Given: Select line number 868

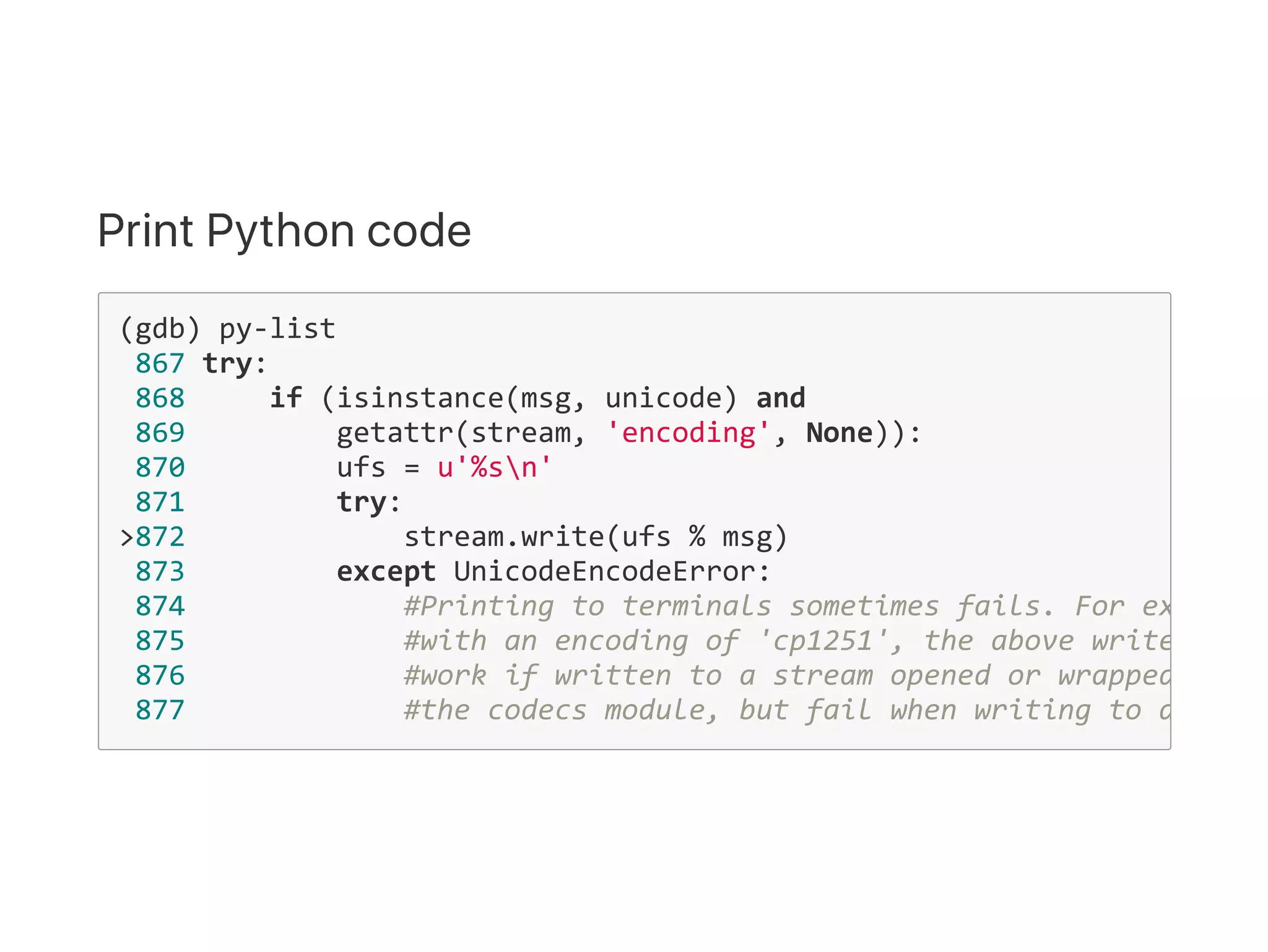Looking at the screenshot, I should click(160, 398).
